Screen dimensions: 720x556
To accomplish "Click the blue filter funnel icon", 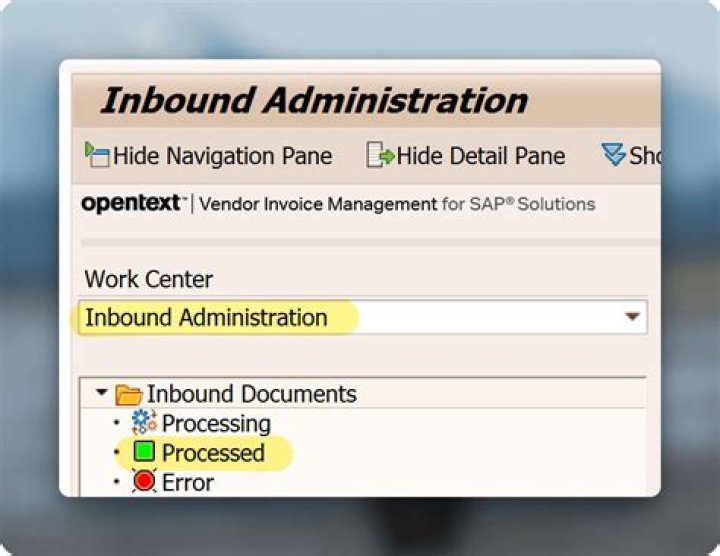I will click(614, 155).
